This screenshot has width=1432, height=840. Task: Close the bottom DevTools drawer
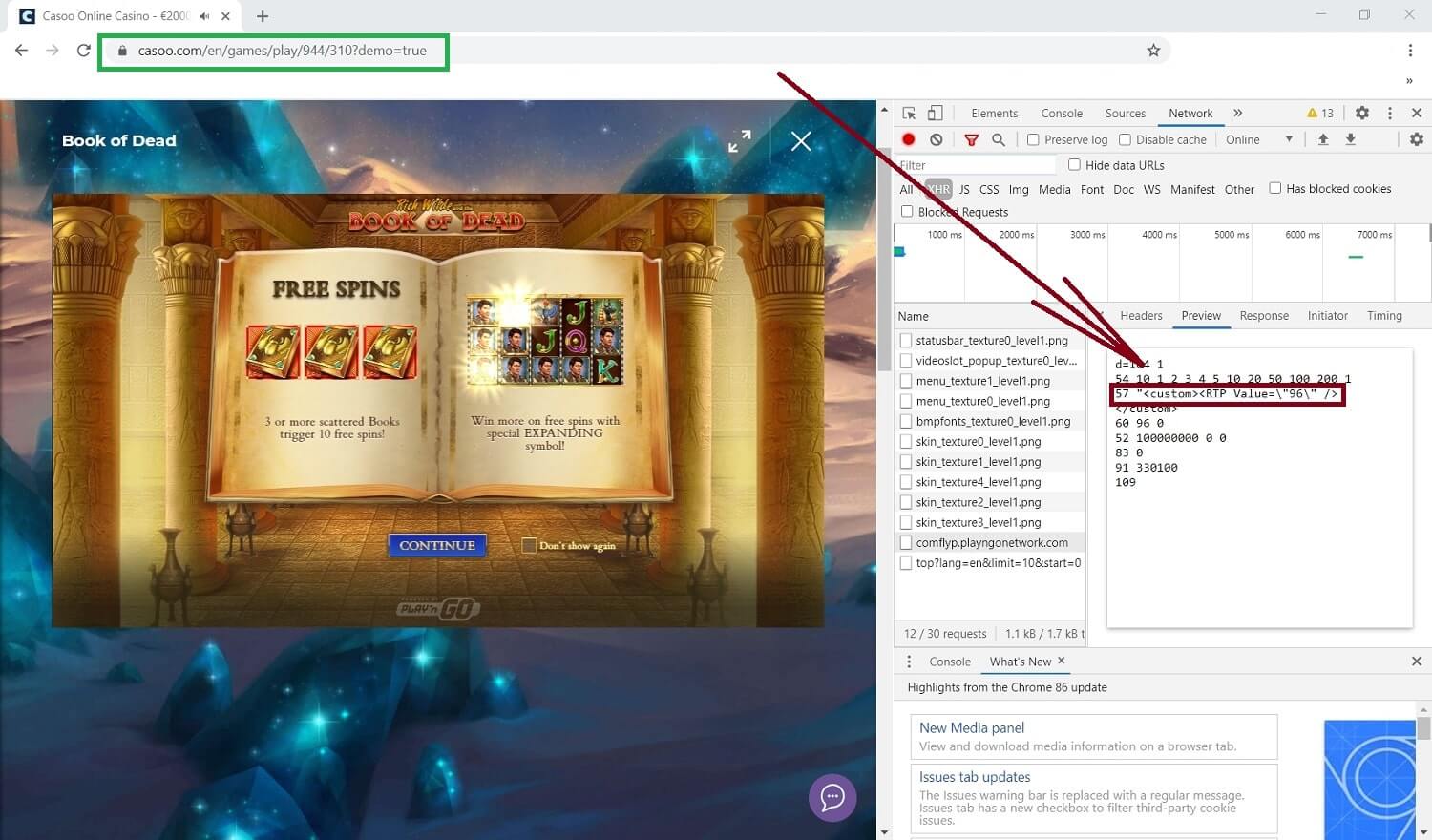click(1417, 661)
